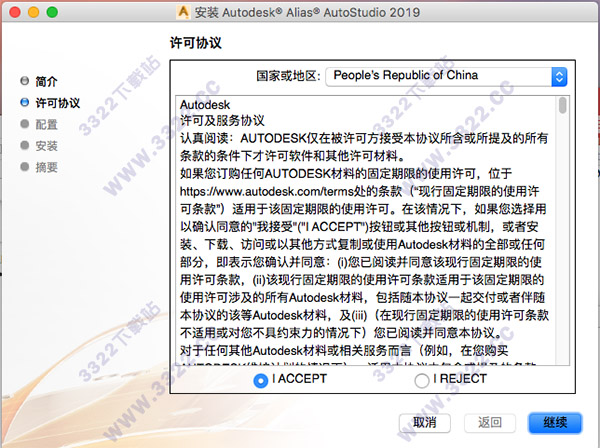Select the 安装 step in sidebar
Image resolution: width=600 pixels, height=448 pixels.
click(39, 145)
